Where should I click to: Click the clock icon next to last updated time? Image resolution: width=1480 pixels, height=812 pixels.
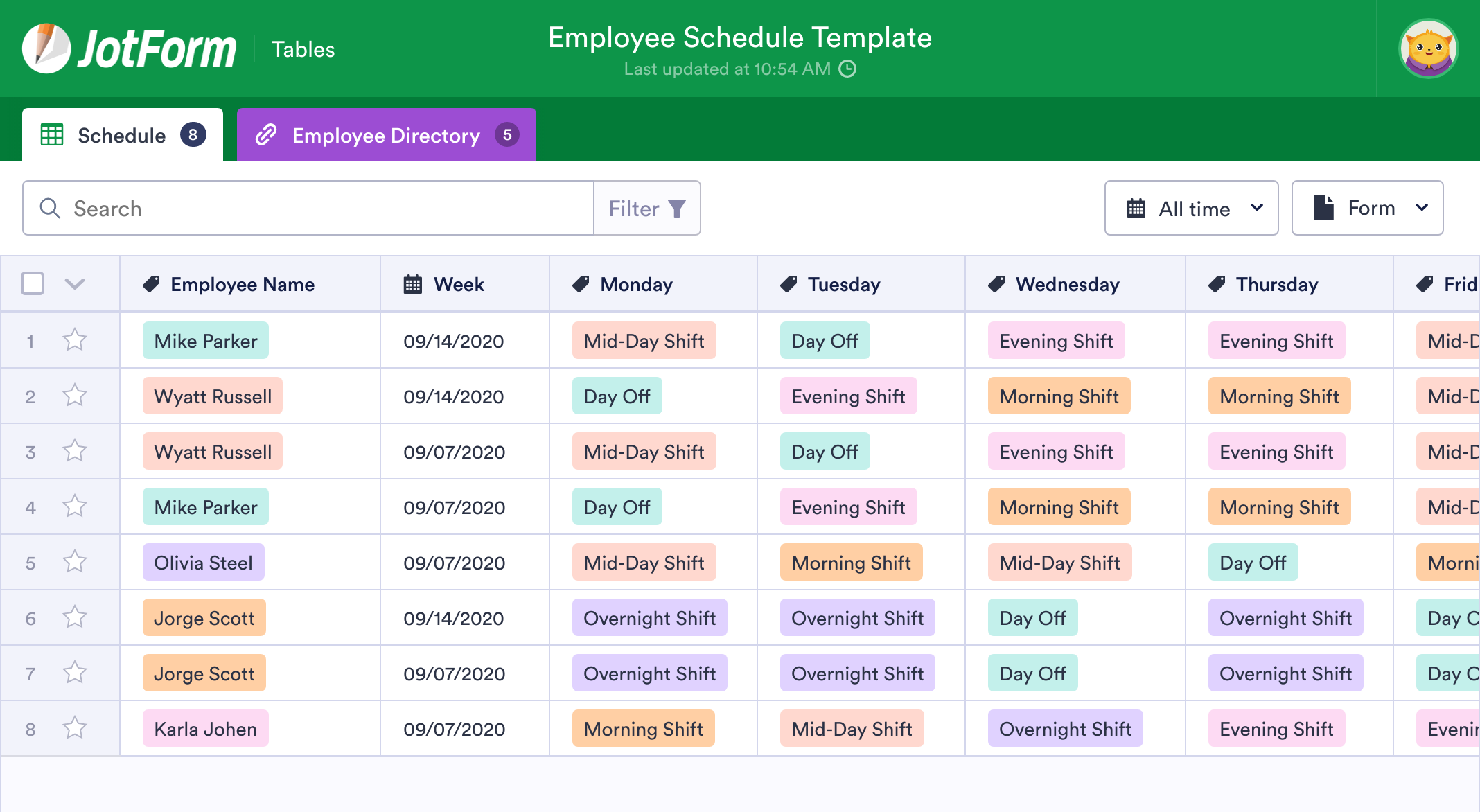pyautogui.click(x=848, y=69)
